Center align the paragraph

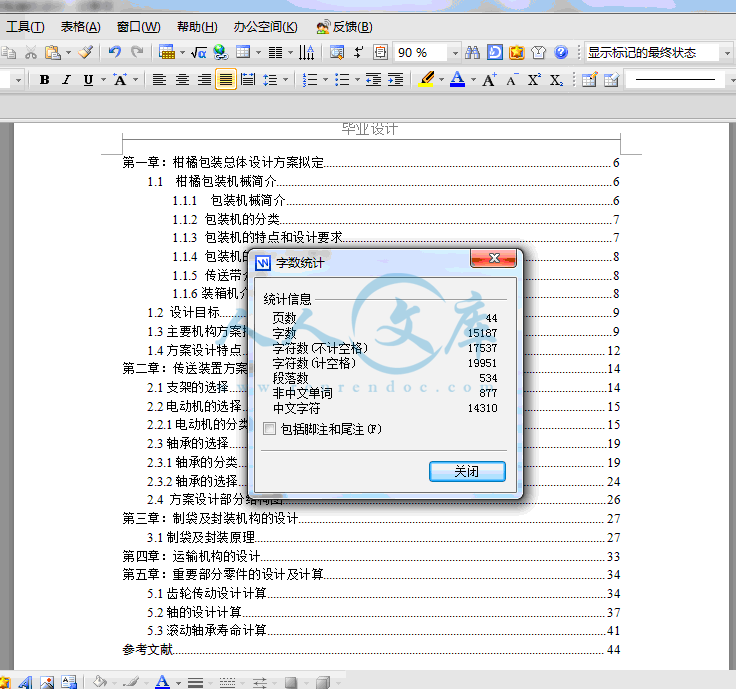click(x=182, y=80)
